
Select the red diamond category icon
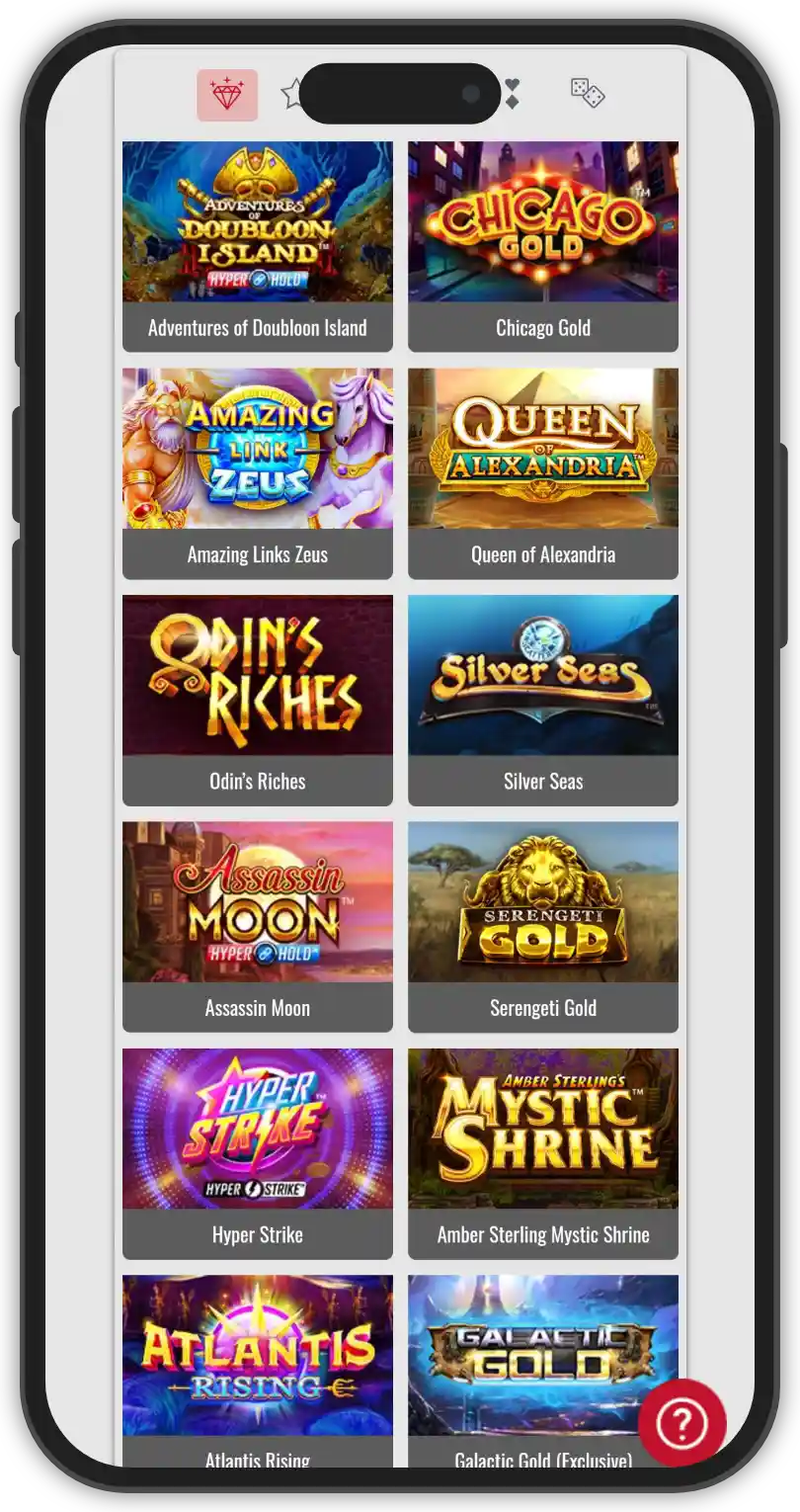point(227,95)
